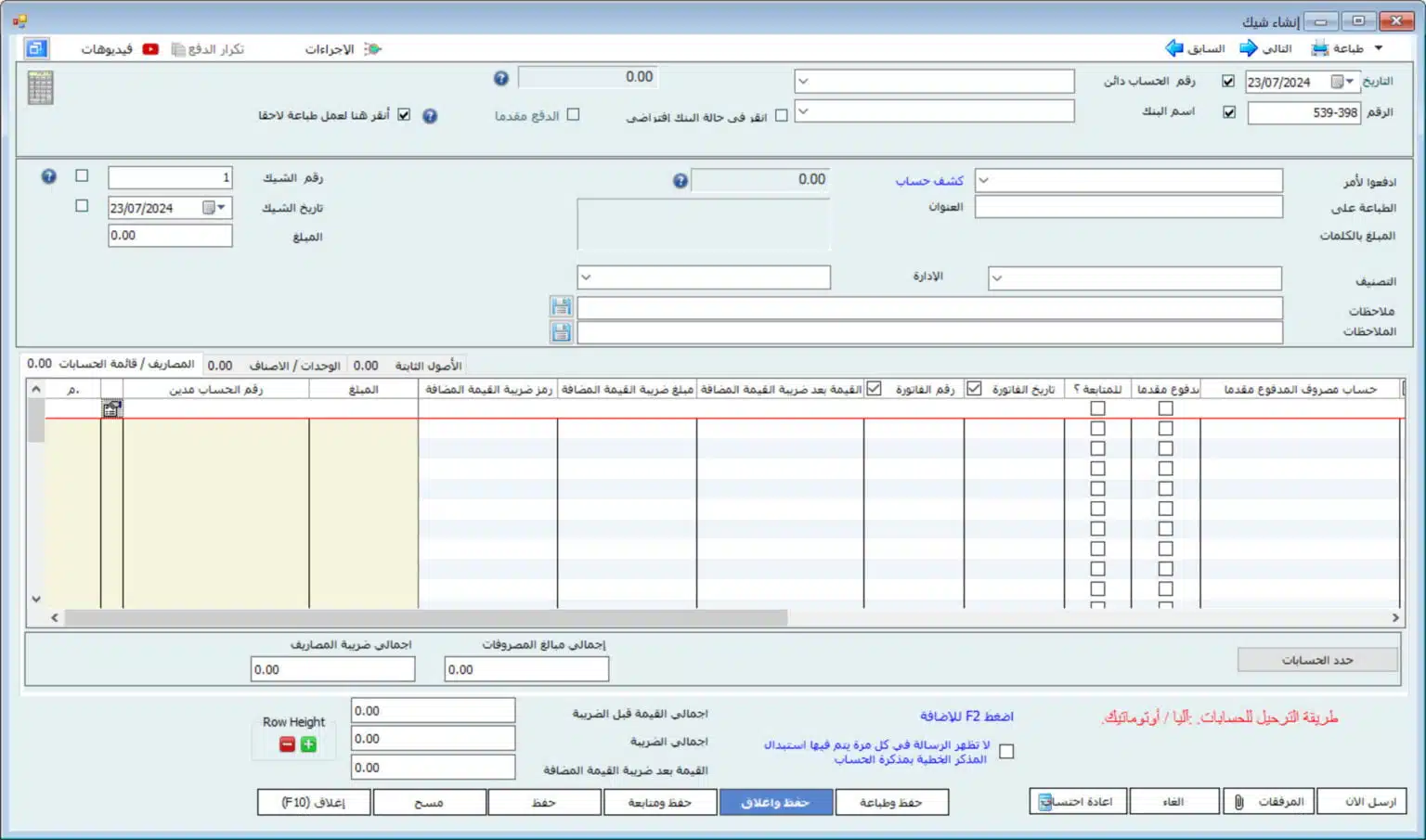1426x840 pixels.
Task: Toggle أنقر هنا لعمل طباعة لاحقا checkbox
Action: pos(404,115)
